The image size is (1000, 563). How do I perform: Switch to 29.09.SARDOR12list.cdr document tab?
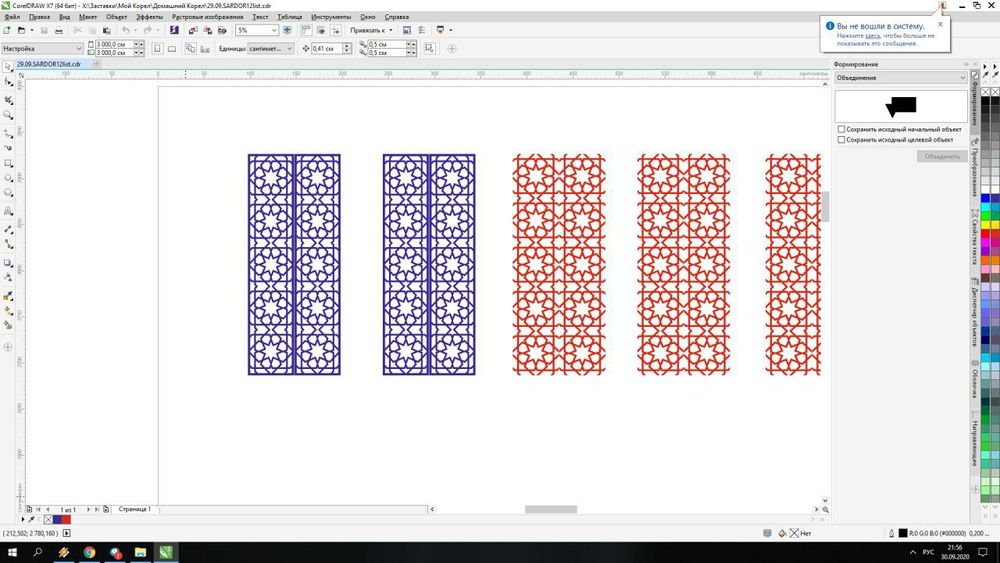coord(49,64)
